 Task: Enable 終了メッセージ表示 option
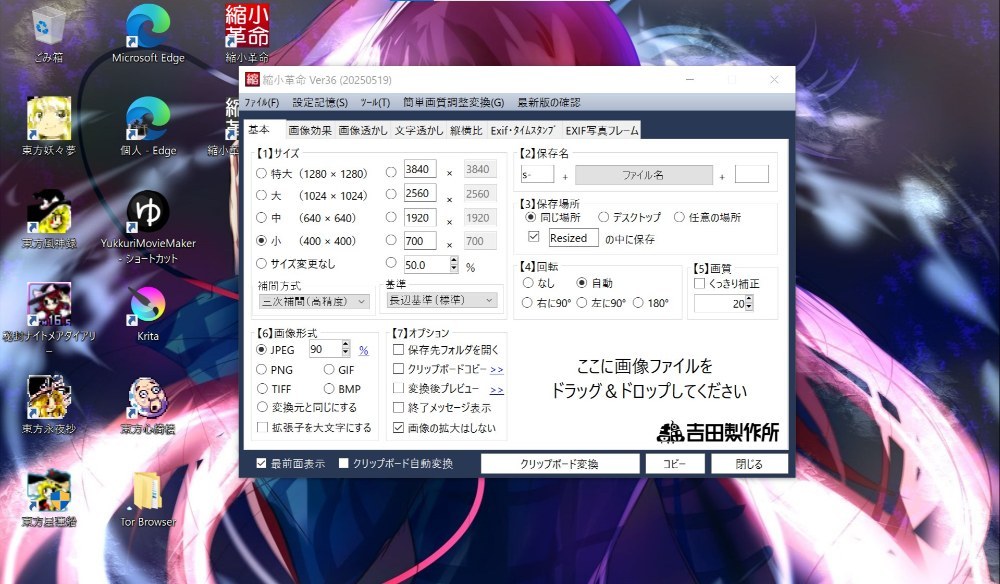(x=399, y=407)
